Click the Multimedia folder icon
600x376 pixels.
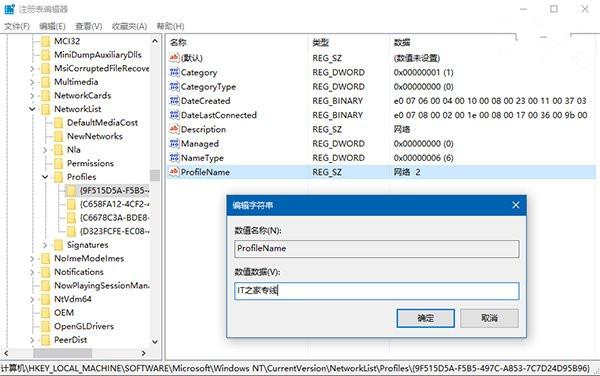coord(46,82)
